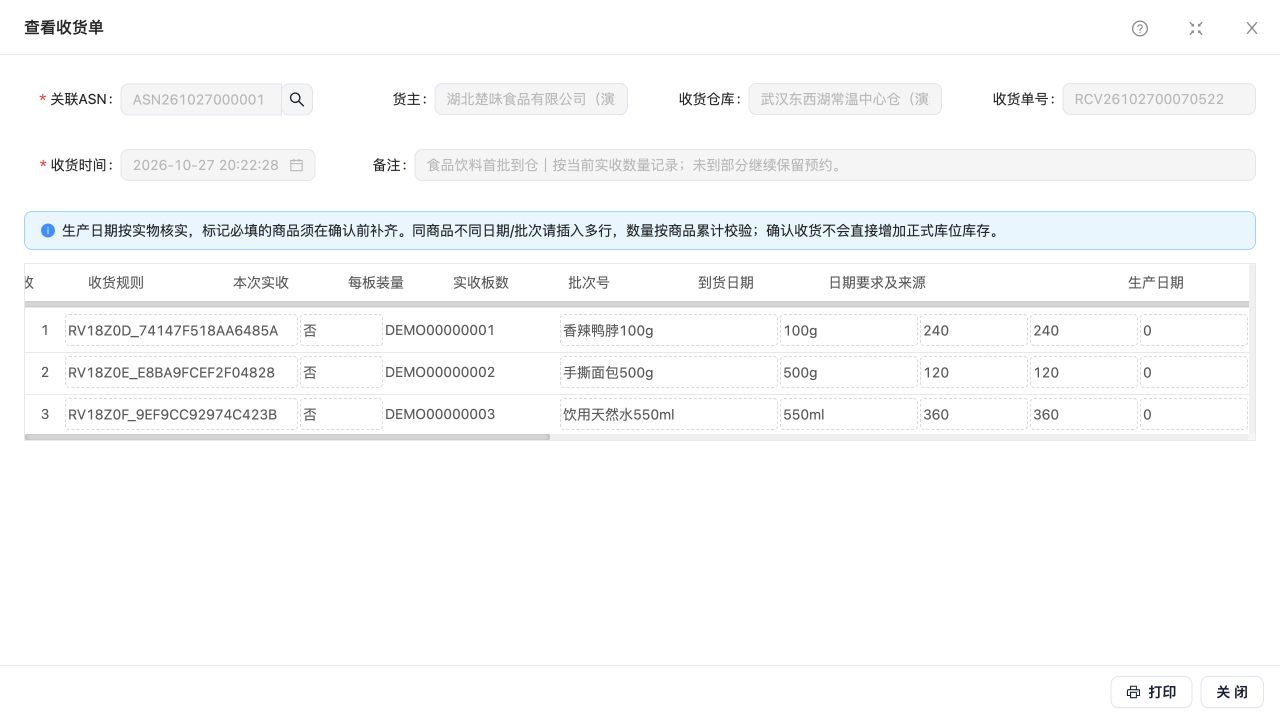Screen dimensions: 1280x720
Task: Click the 收货仓库 field
Action: pyautogui.click(x=845, y=99)
